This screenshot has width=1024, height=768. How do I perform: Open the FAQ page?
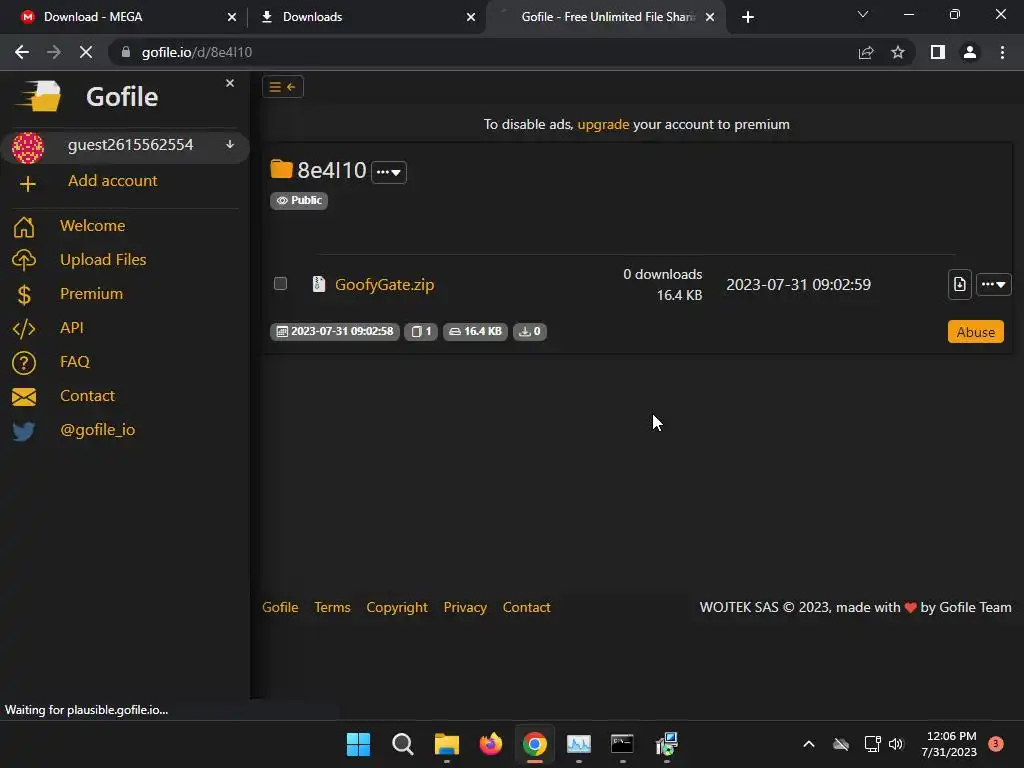[74, 361]
